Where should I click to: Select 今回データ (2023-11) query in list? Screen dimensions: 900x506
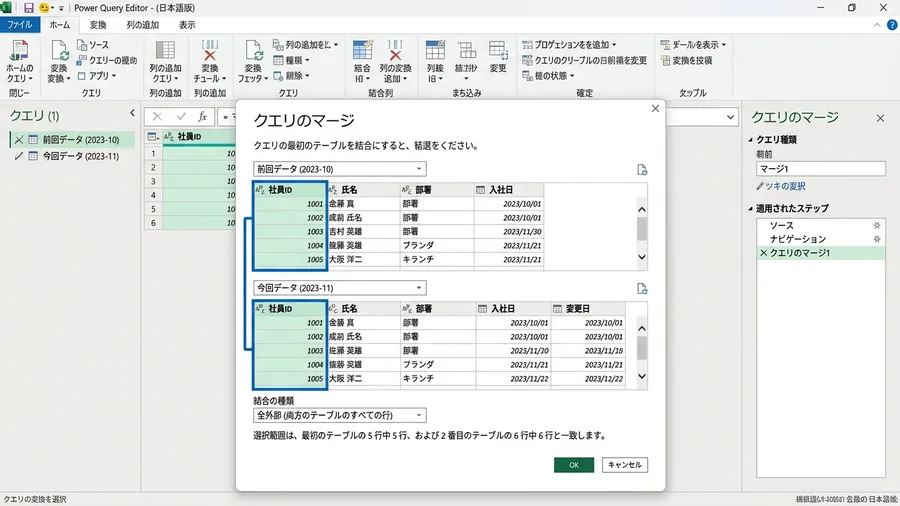click(72, 156)
